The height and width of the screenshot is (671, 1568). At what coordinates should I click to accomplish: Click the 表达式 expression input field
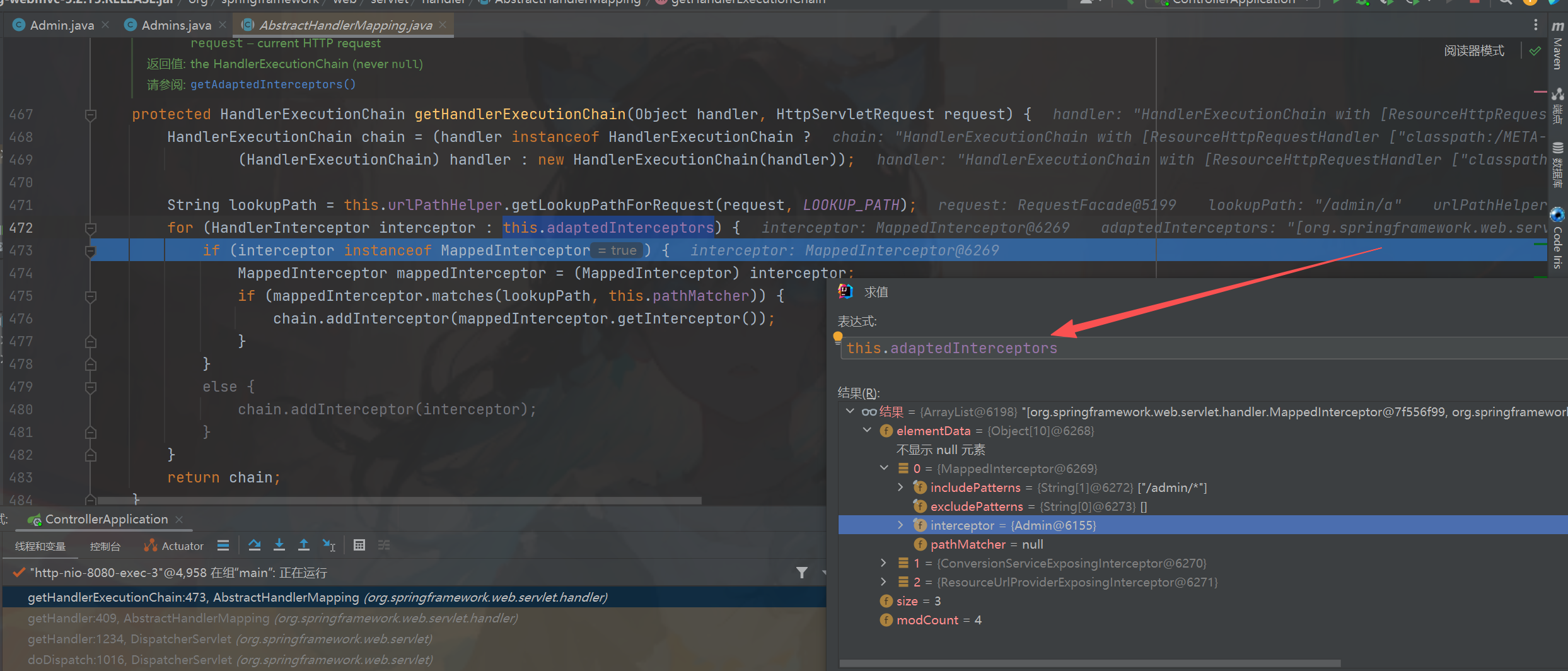pos(1198,348)
